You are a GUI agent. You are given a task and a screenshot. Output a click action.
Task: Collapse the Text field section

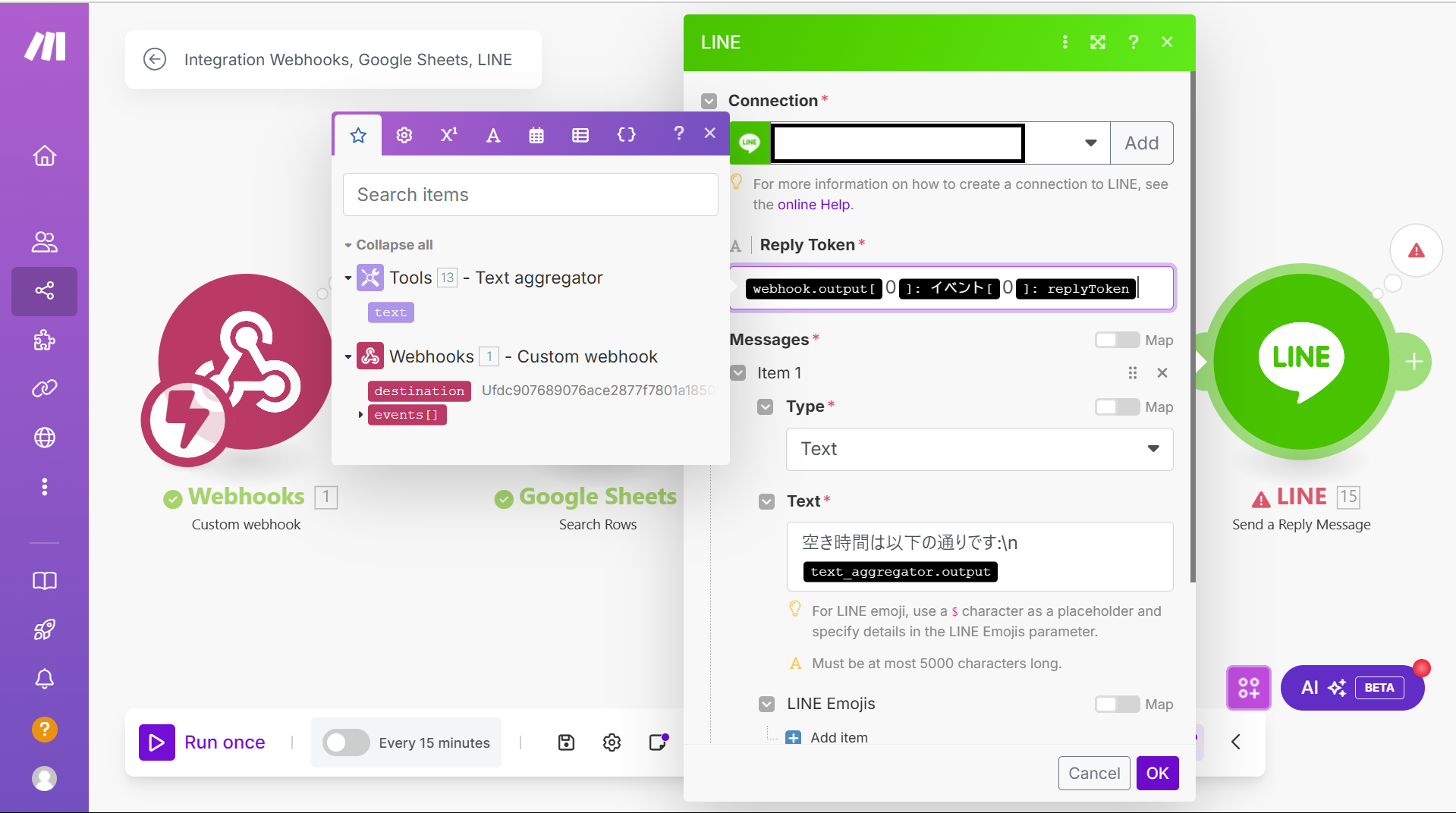coord(767,501)
